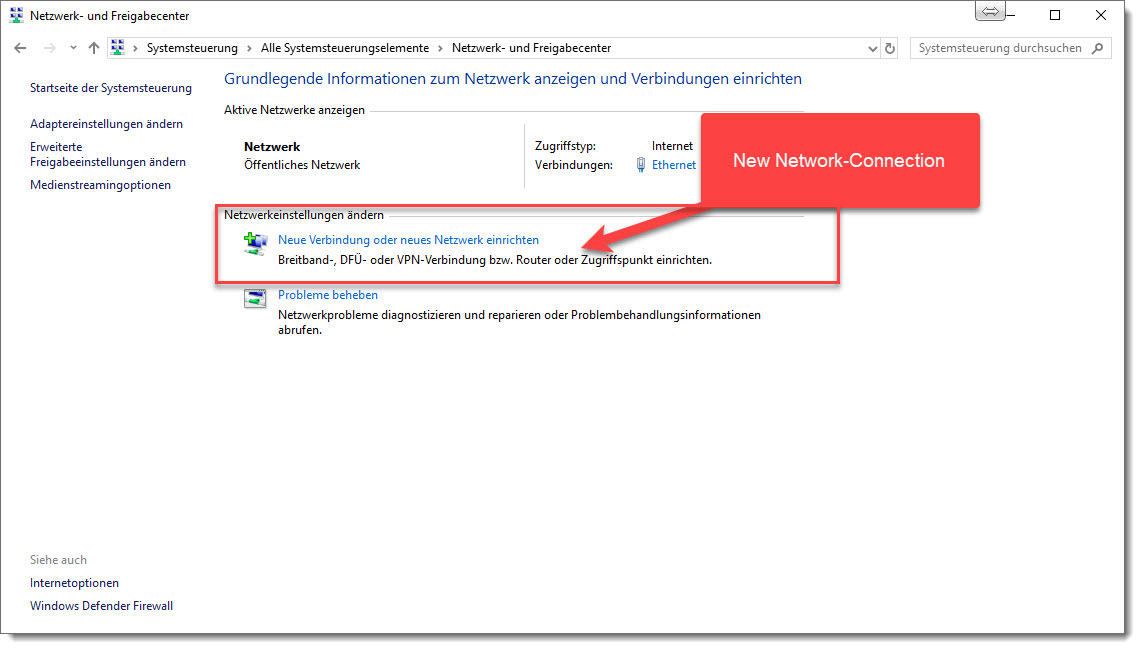The image size is (1140, 649).
Task: Click the Control Panel icon in address bar
Action: 118,48
